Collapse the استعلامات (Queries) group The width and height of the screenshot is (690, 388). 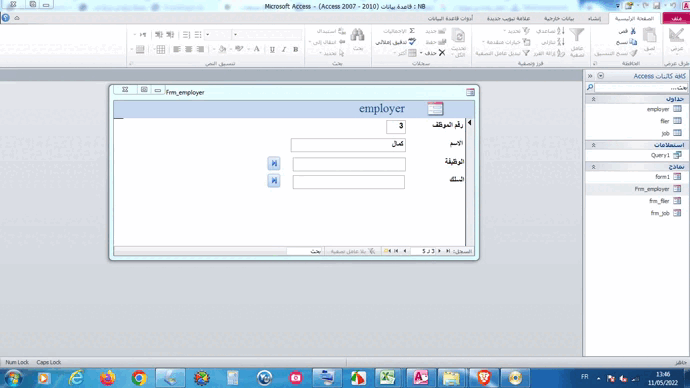click(x=593, y=145)
